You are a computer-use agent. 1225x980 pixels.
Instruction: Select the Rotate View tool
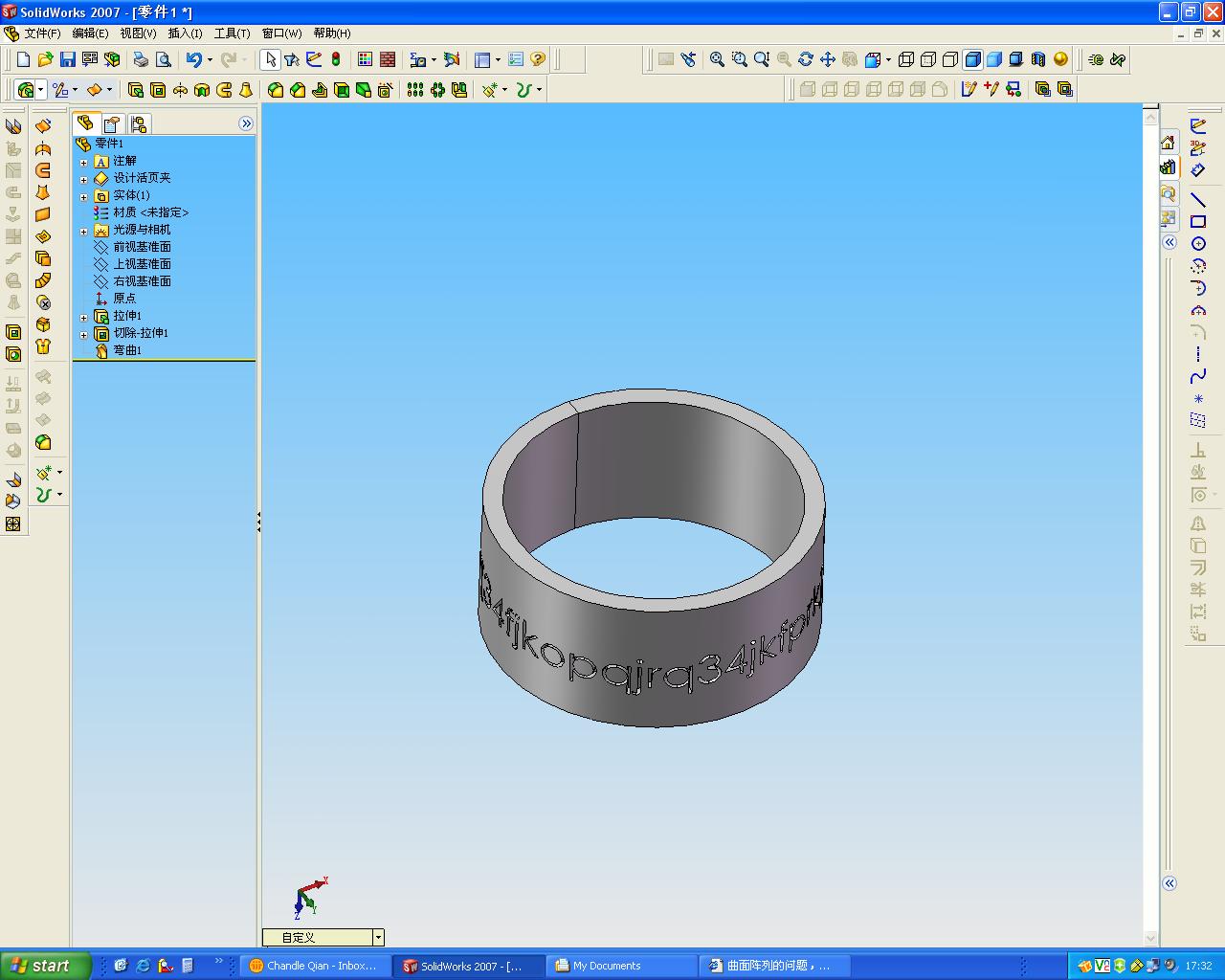(806, 59)
